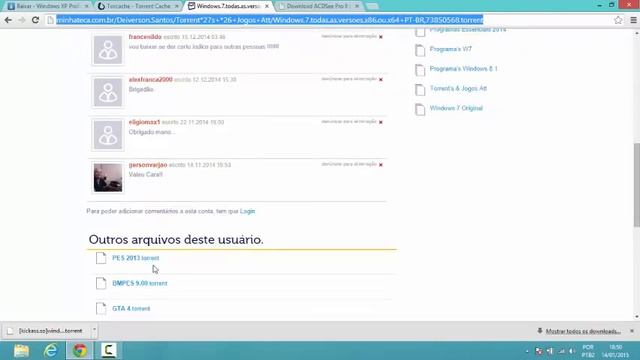Click the file icon beside GTA 4
This screenshot has height=360, width=640.
(101, 308)
